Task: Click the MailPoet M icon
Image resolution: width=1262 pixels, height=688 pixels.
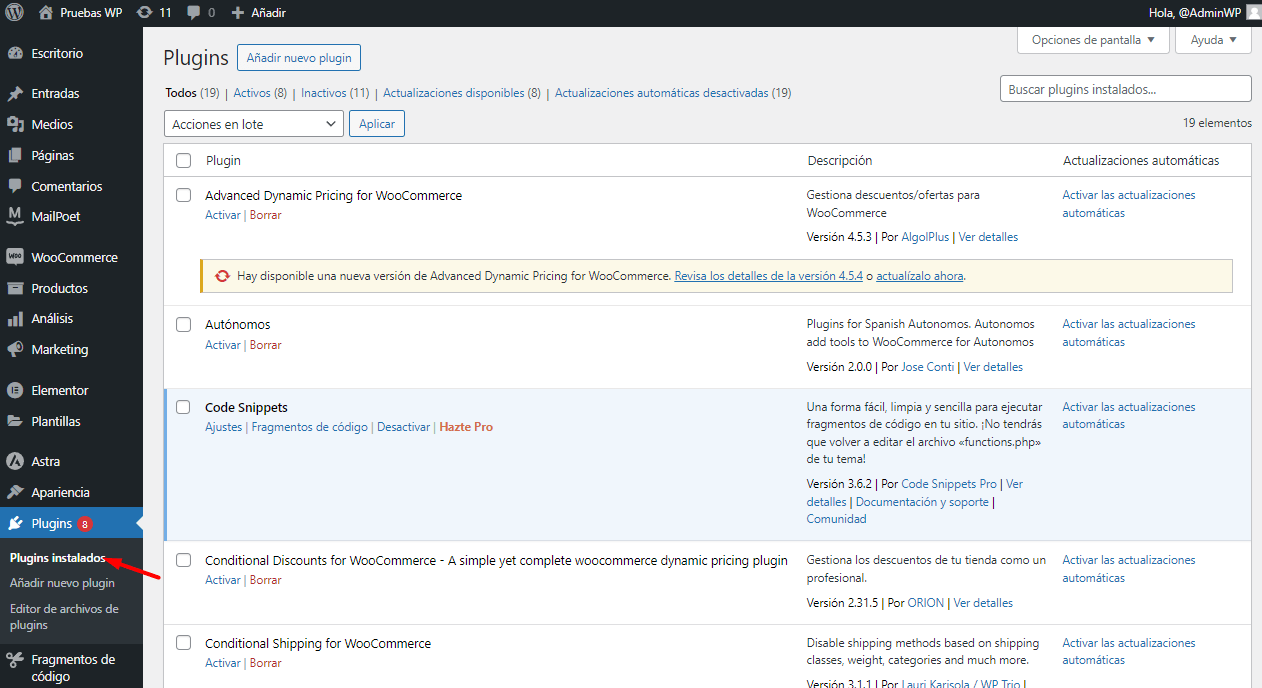Action: 15,216
